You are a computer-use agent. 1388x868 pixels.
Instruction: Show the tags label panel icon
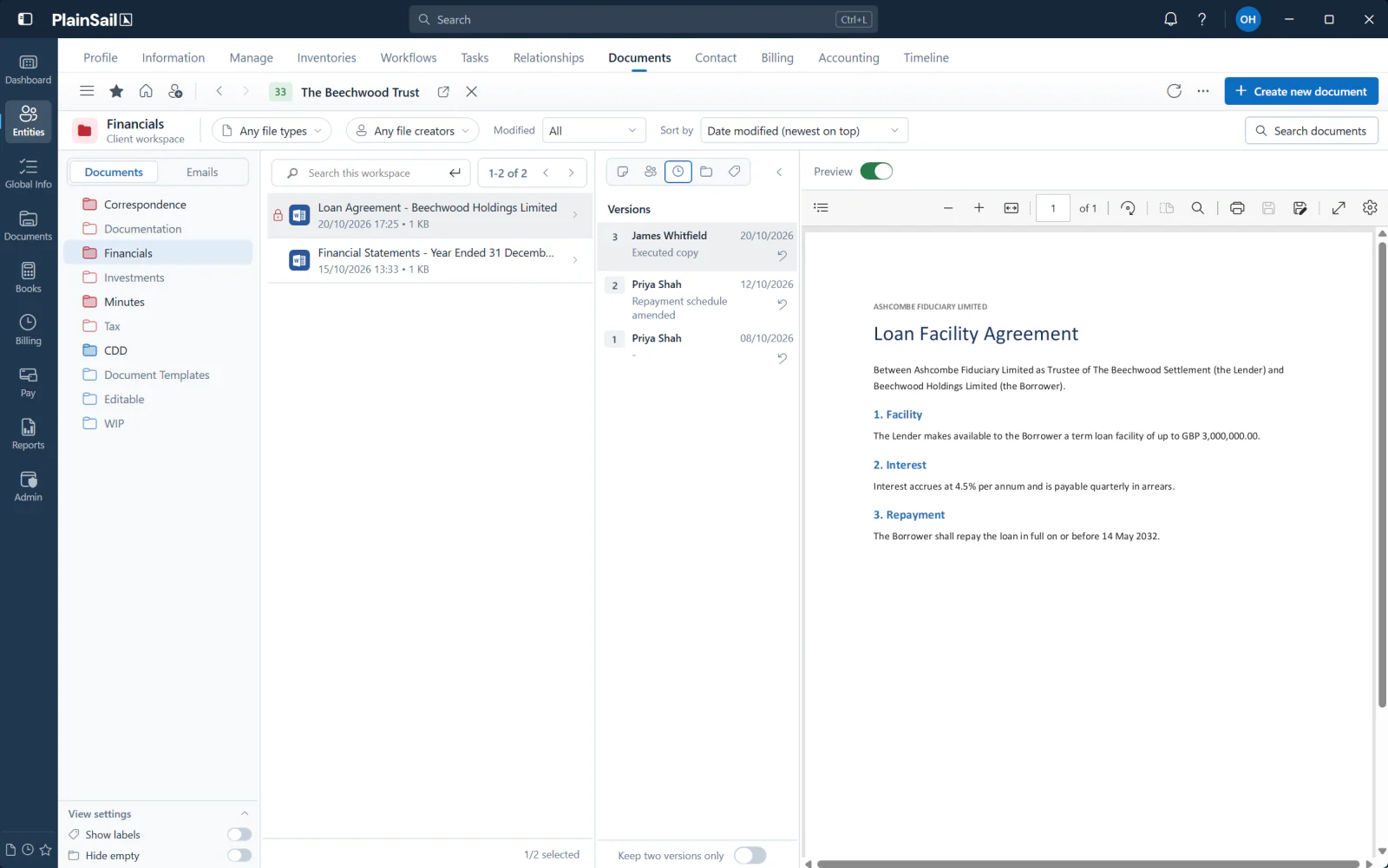(x=734, y=172)
